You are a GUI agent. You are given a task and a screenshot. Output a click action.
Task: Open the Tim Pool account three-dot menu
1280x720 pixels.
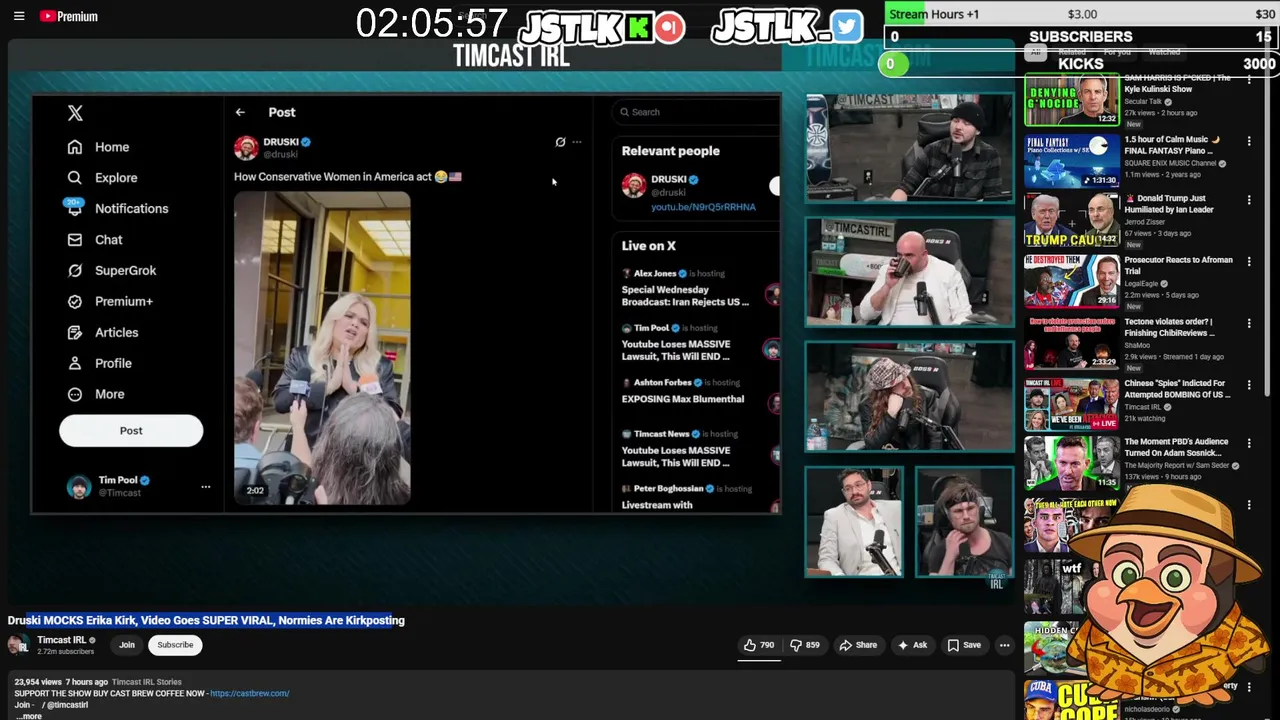click(x=206, y=487)
